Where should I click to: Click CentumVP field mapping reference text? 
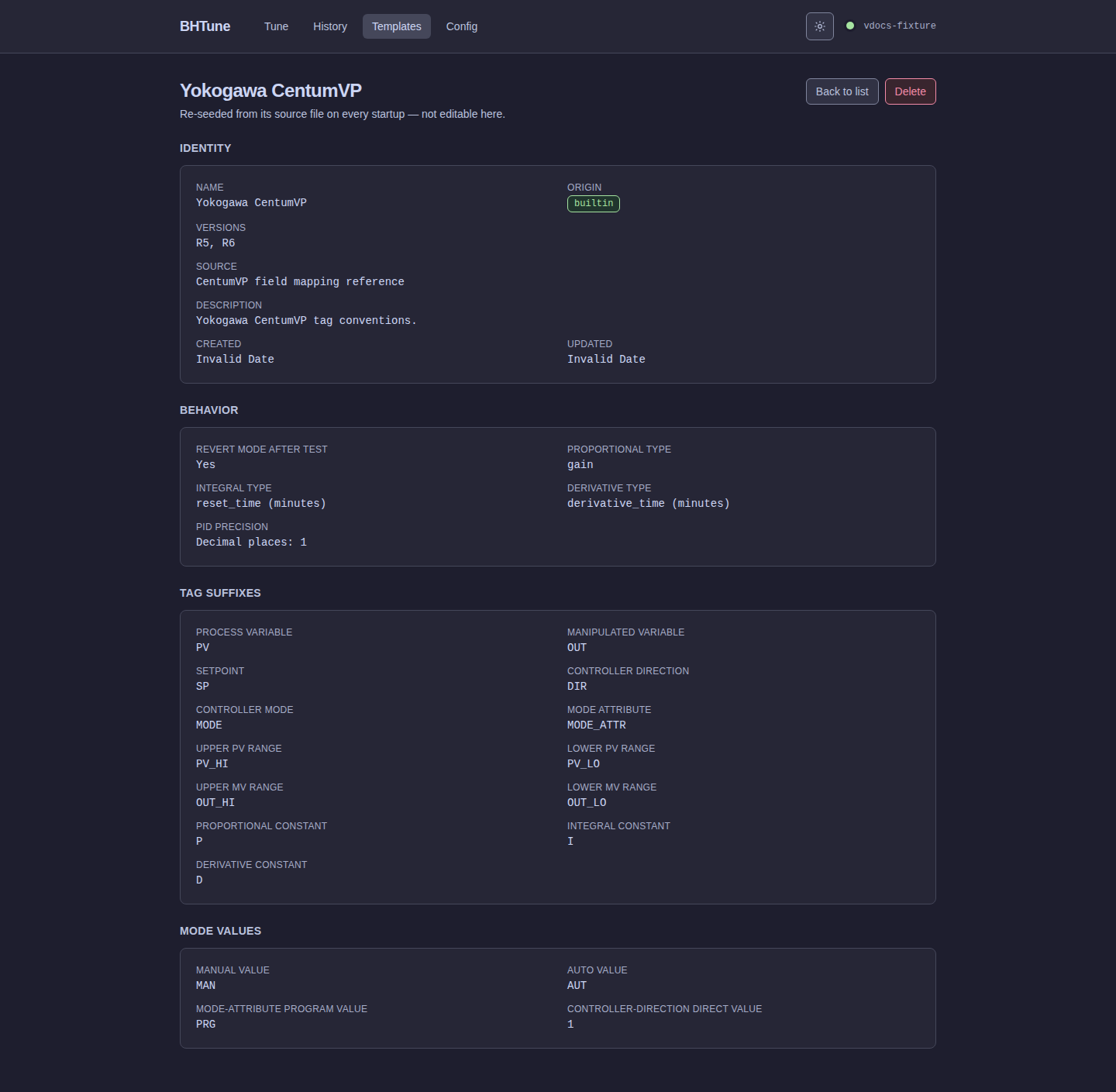(x=300, y=282)
